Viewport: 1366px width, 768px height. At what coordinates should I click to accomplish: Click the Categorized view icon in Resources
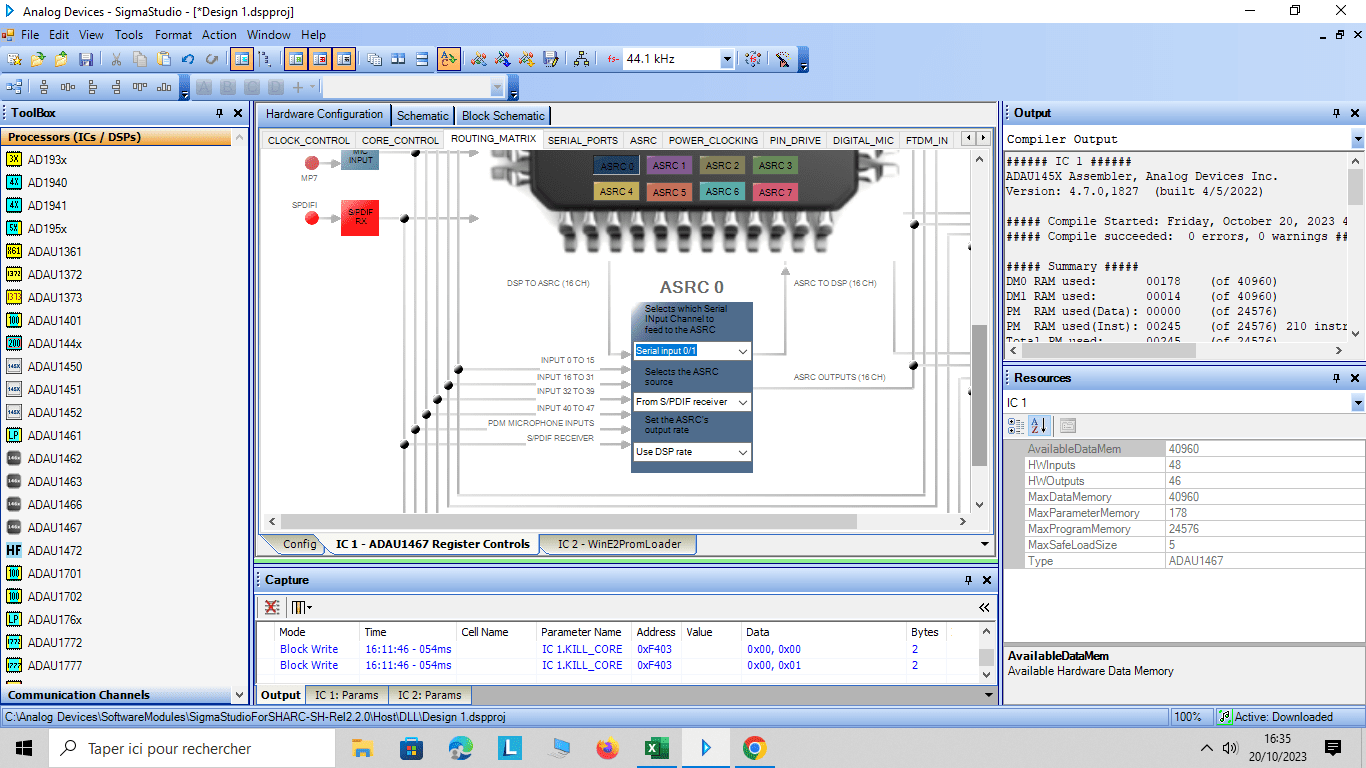pyautogui.click(x=1017, y=425)
